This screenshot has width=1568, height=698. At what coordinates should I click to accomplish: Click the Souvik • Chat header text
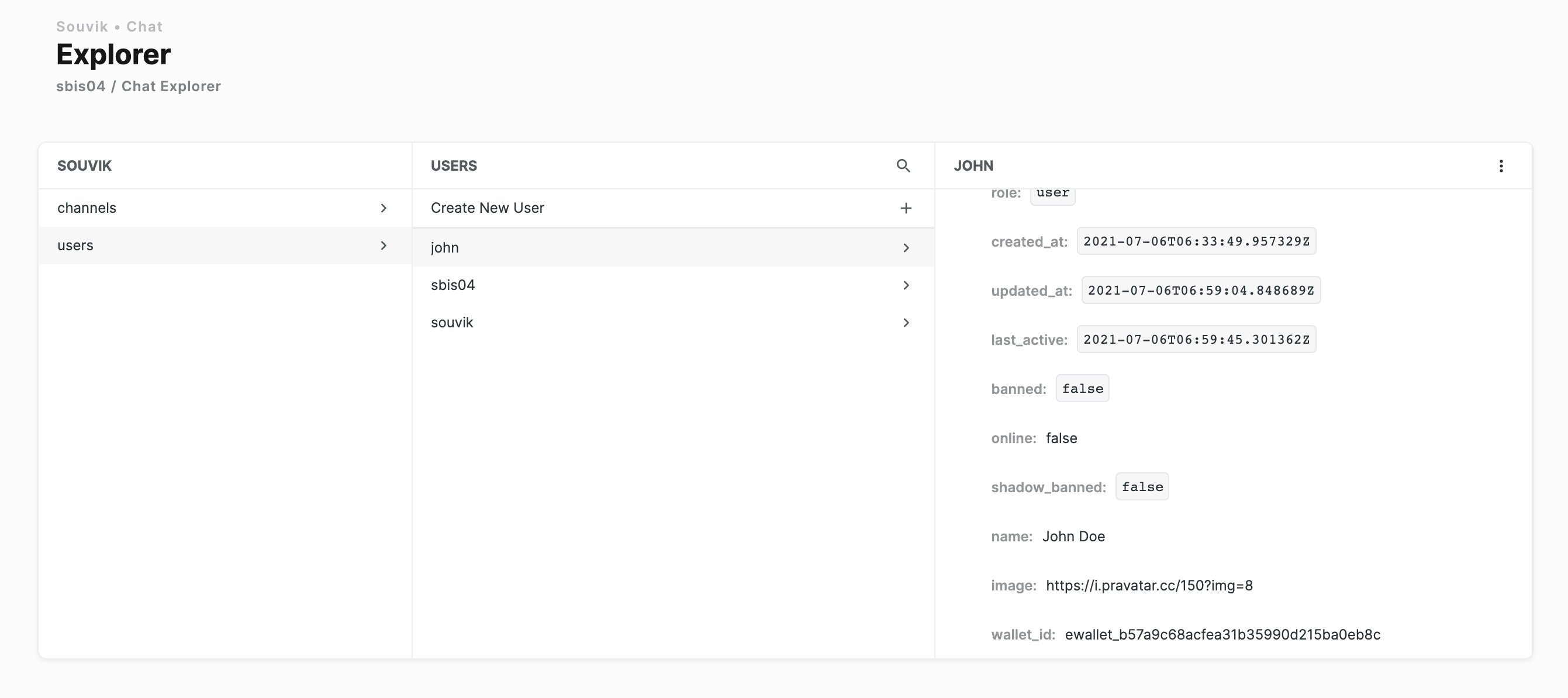(109, 27)
